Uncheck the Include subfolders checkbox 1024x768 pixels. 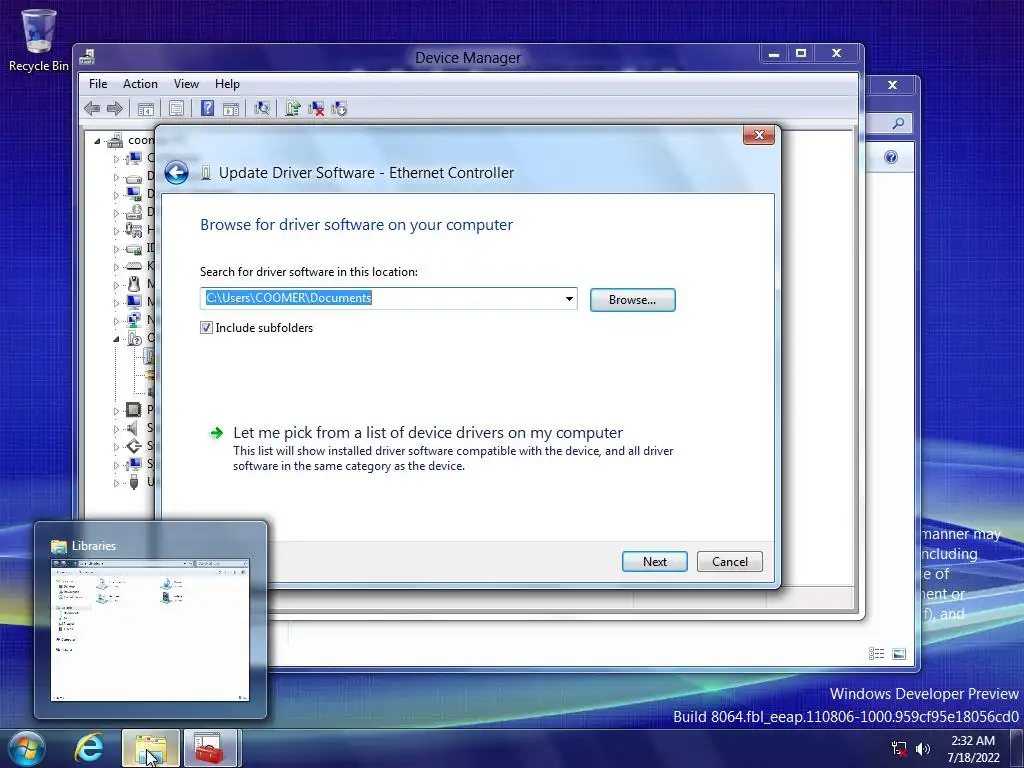206,328
